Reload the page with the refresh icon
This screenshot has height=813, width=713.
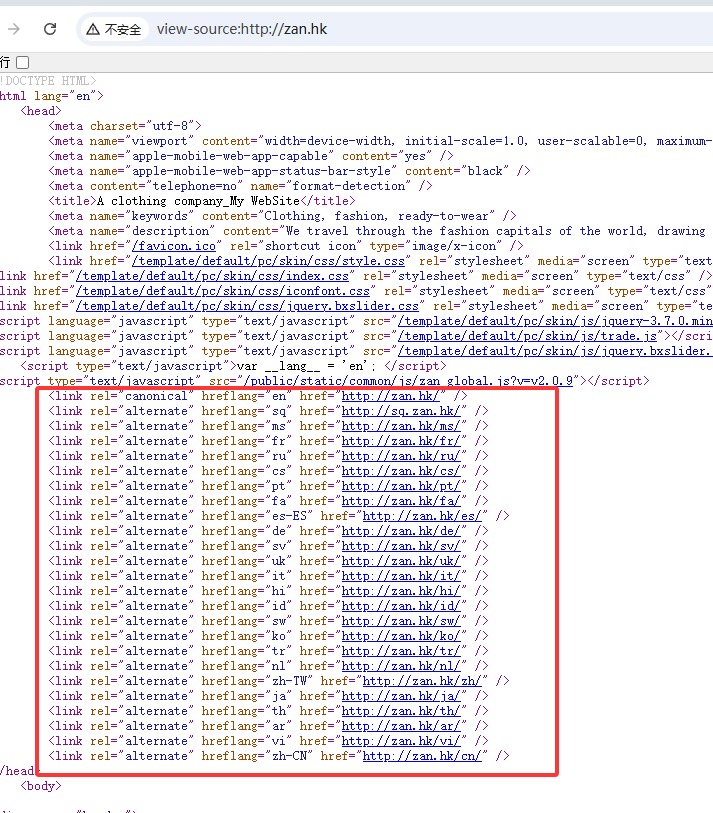coord(50,29)
